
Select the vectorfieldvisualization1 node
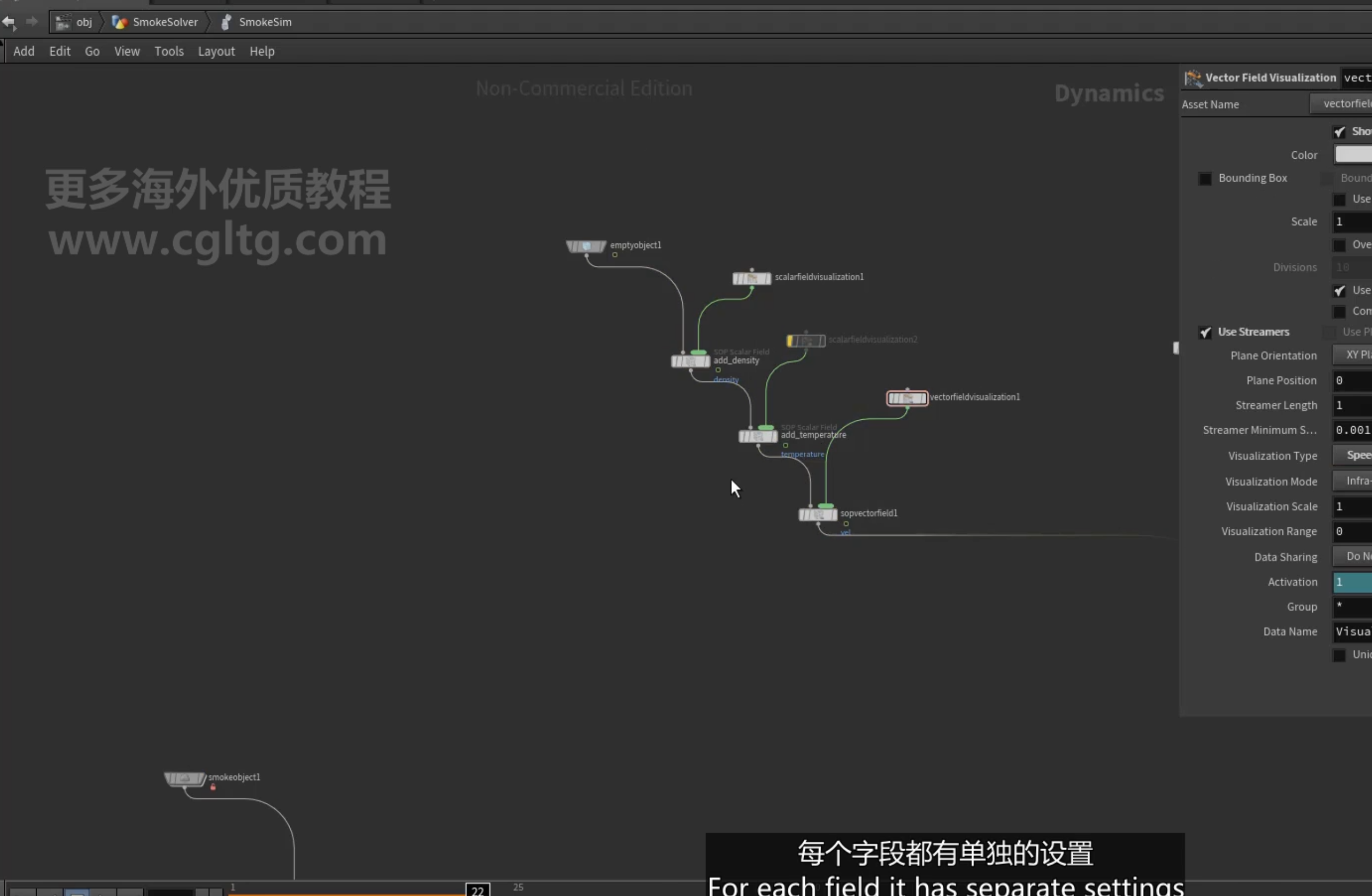pos(908,398)
